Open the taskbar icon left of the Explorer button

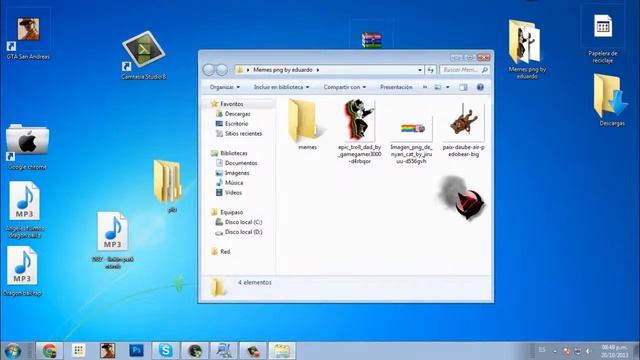(253, 351)
